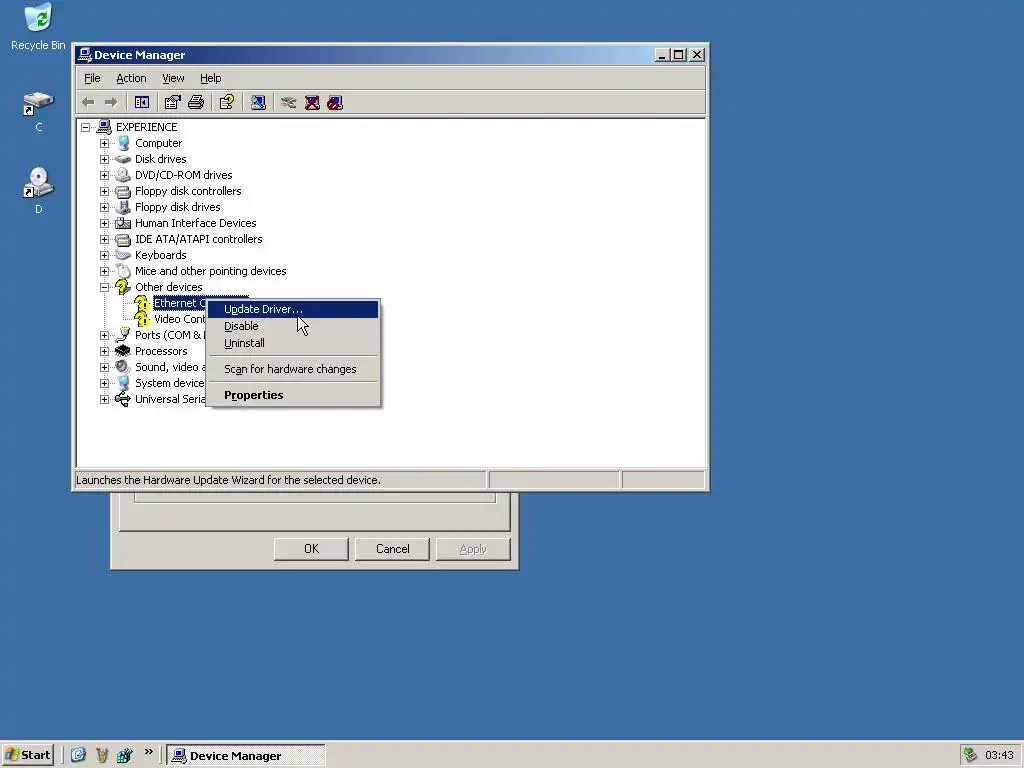Viewport: 1024px width, 768px height.
Task: Open the Help menu
Action: [210, 78]
